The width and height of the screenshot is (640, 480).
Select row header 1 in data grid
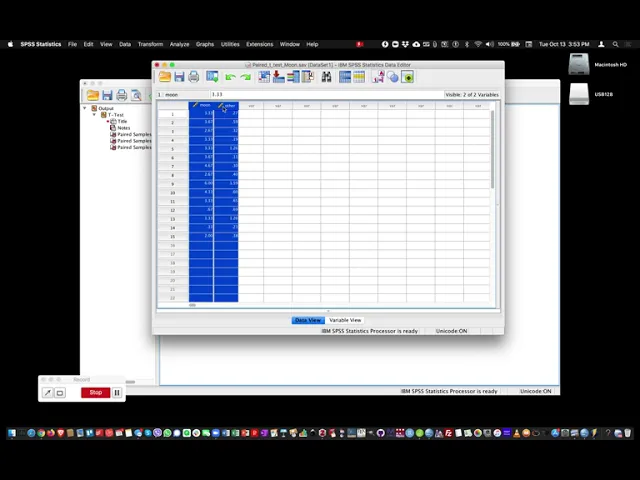coord(173,114)
